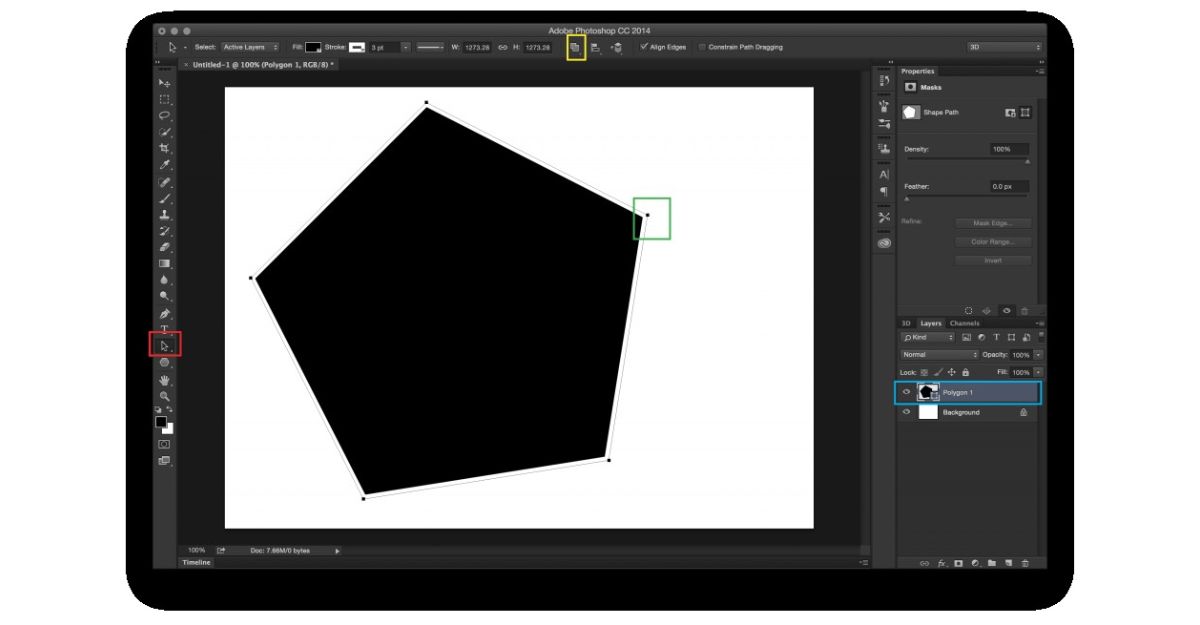Screen dimensions: 1200x625
Task: Select the Layers tab
Action: pos(931,323)
